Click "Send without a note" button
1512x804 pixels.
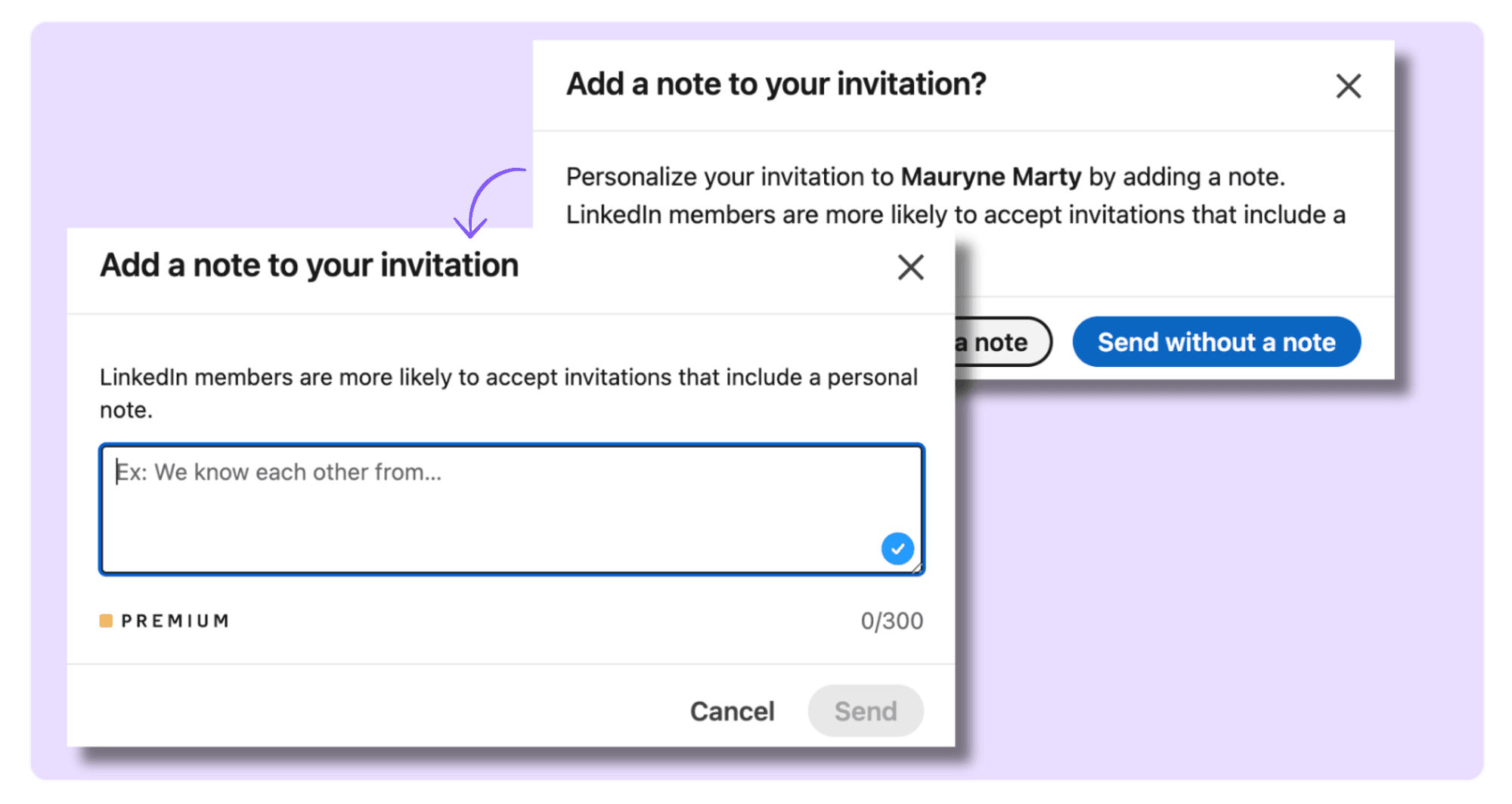[x=1216, y=342]
